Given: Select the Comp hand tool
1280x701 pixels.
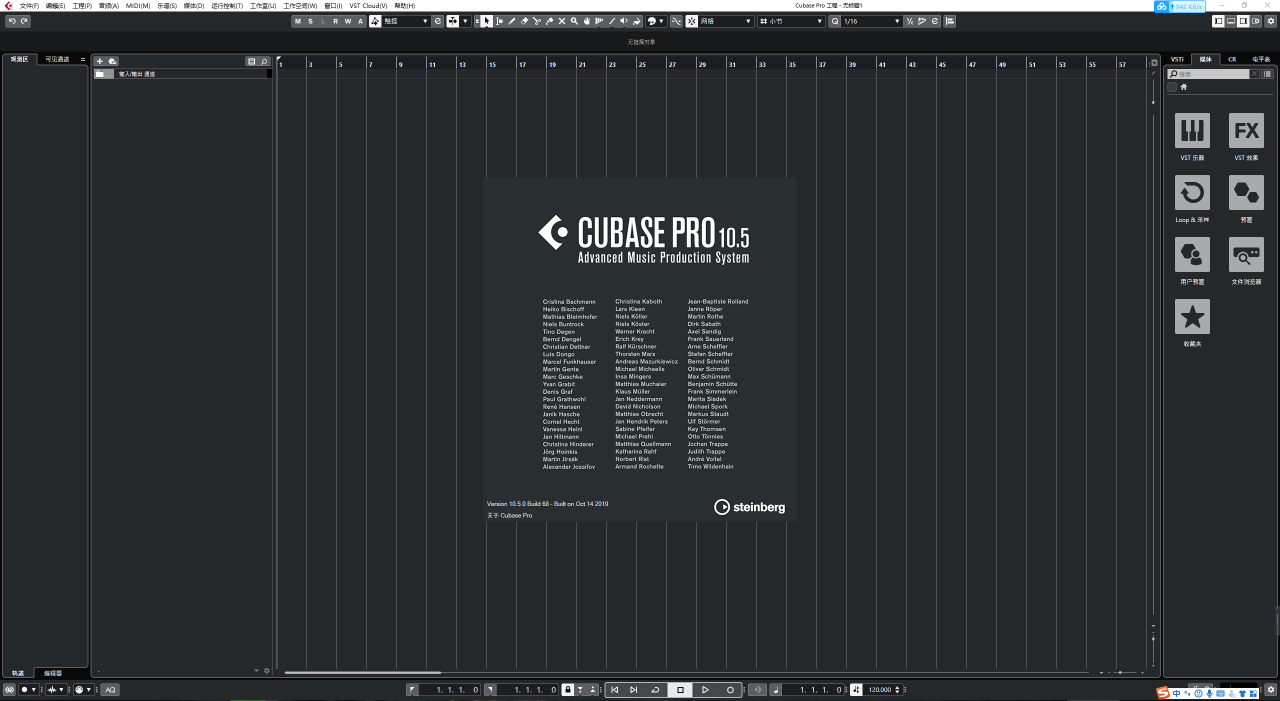Looking at the screenshot, I should pyautogui.click(x=586, y=21).
